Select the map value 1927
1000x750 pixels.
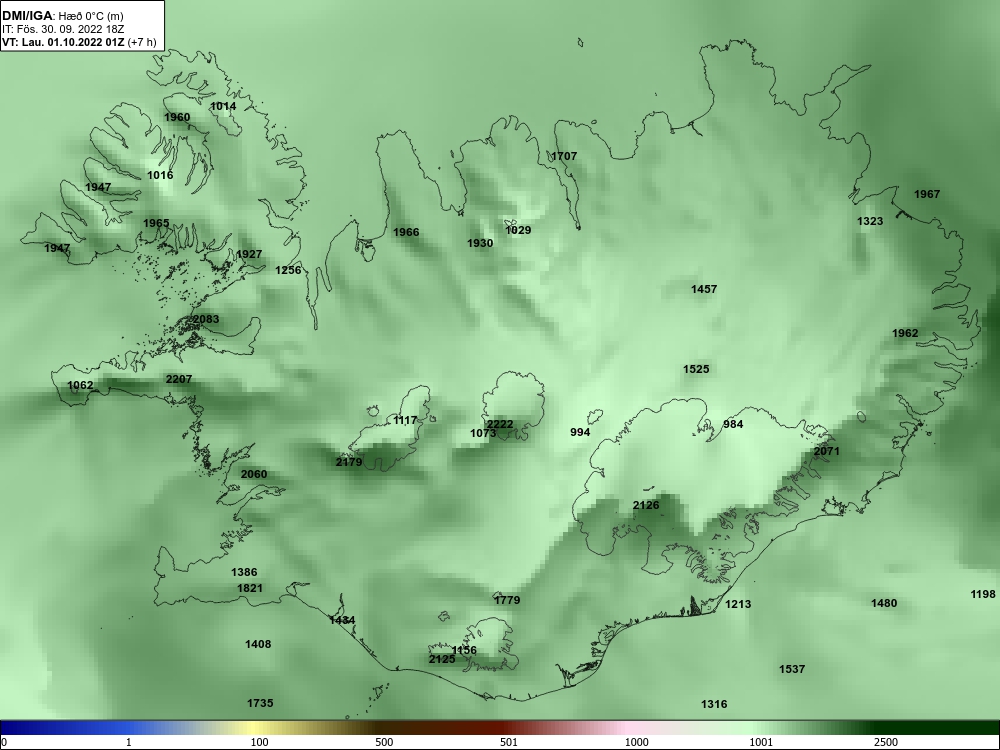click(x=249, y=254)
